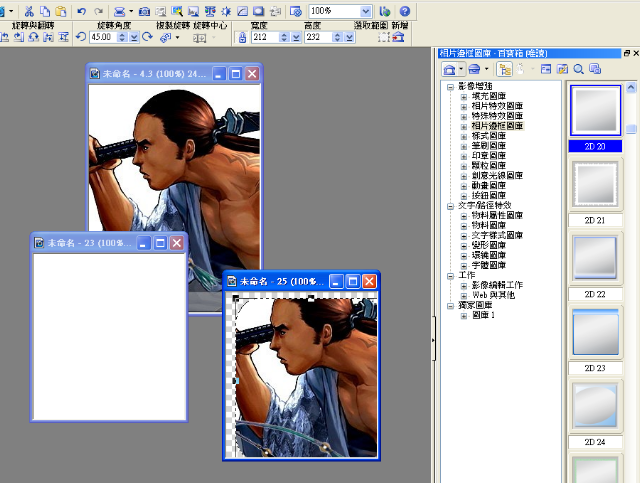Click the Tone curve icon in toolbar
This screenshot has width=640, height=483.
pyautogui.click(x=242, y=11)
